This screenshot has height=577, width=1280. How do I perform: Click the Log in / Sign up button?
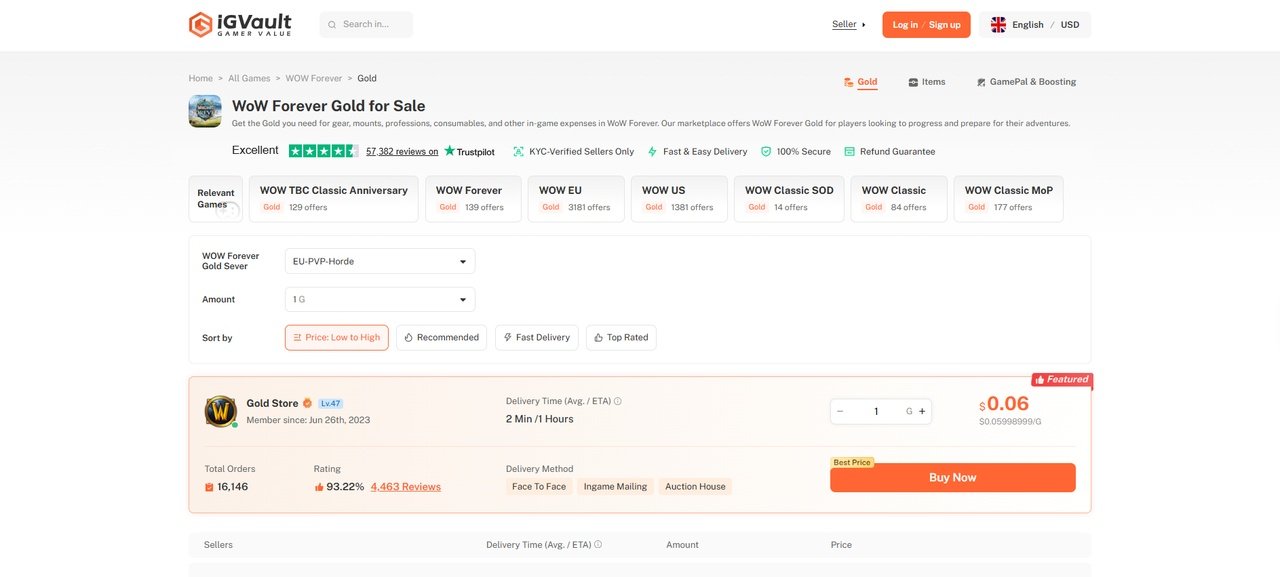pyautogui.click(x=926, y=25)
